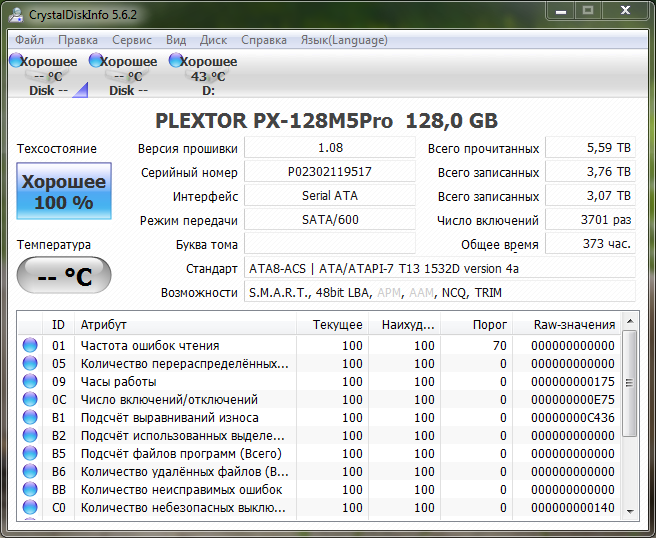The image size is (656, 538).
Task: Open the Язык(Language) menu
Action: point(344,40)
